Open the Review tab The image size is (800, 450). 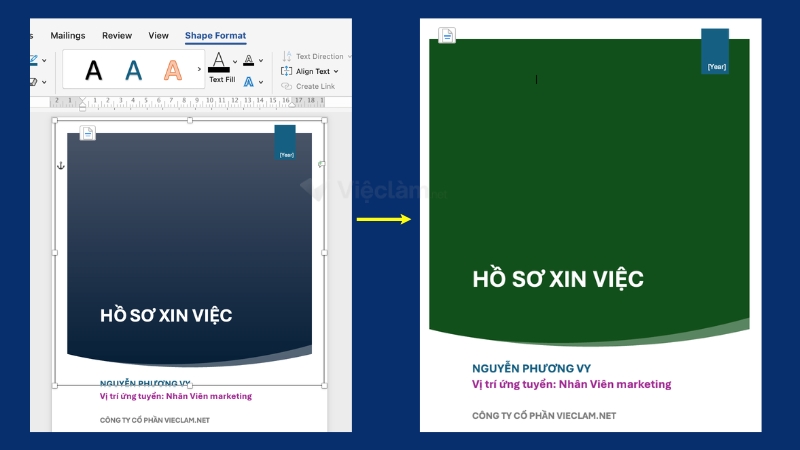point(117,36)
